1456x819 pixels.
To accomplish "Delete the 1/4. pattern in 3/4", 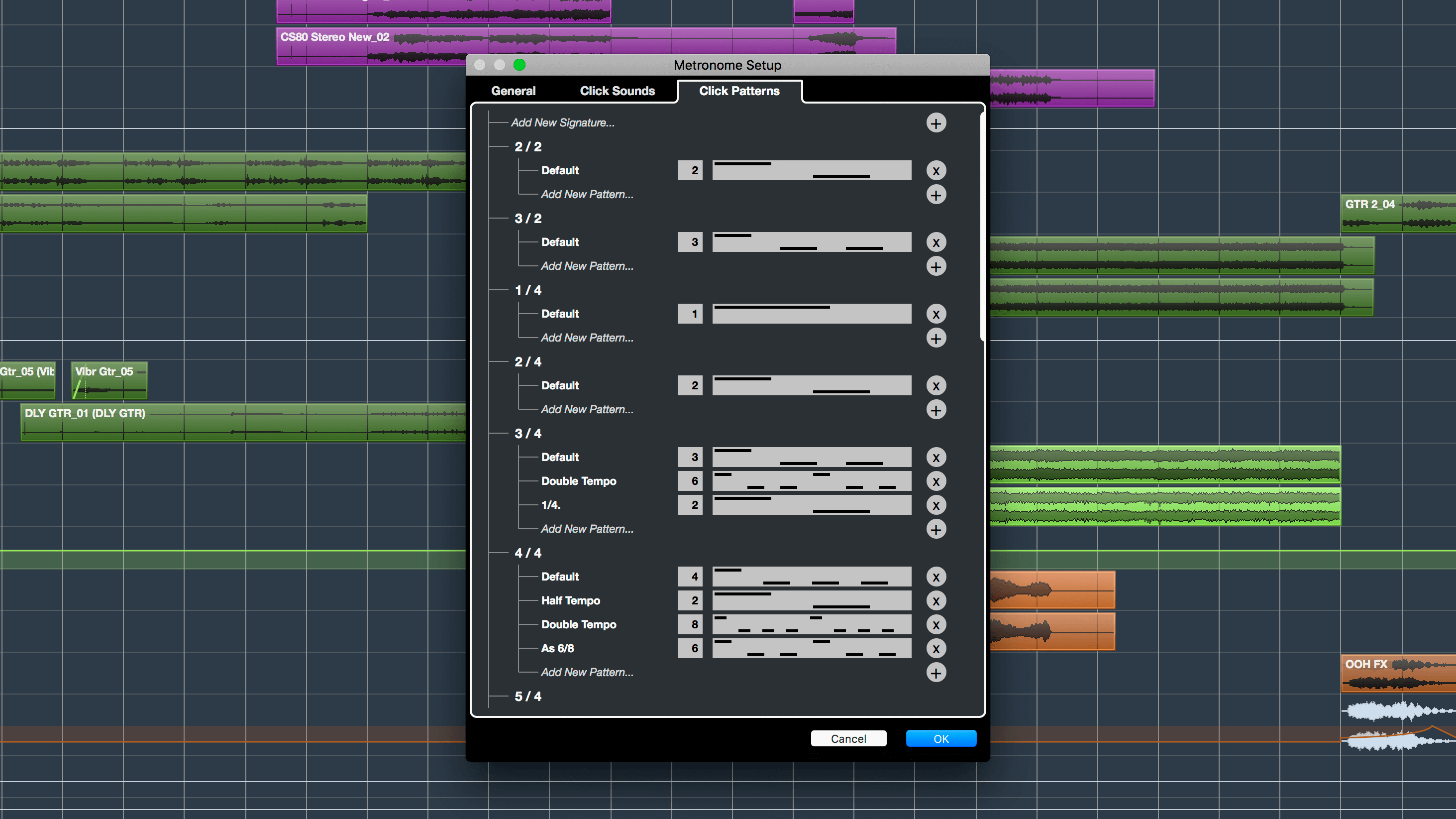I will (936, 505).
